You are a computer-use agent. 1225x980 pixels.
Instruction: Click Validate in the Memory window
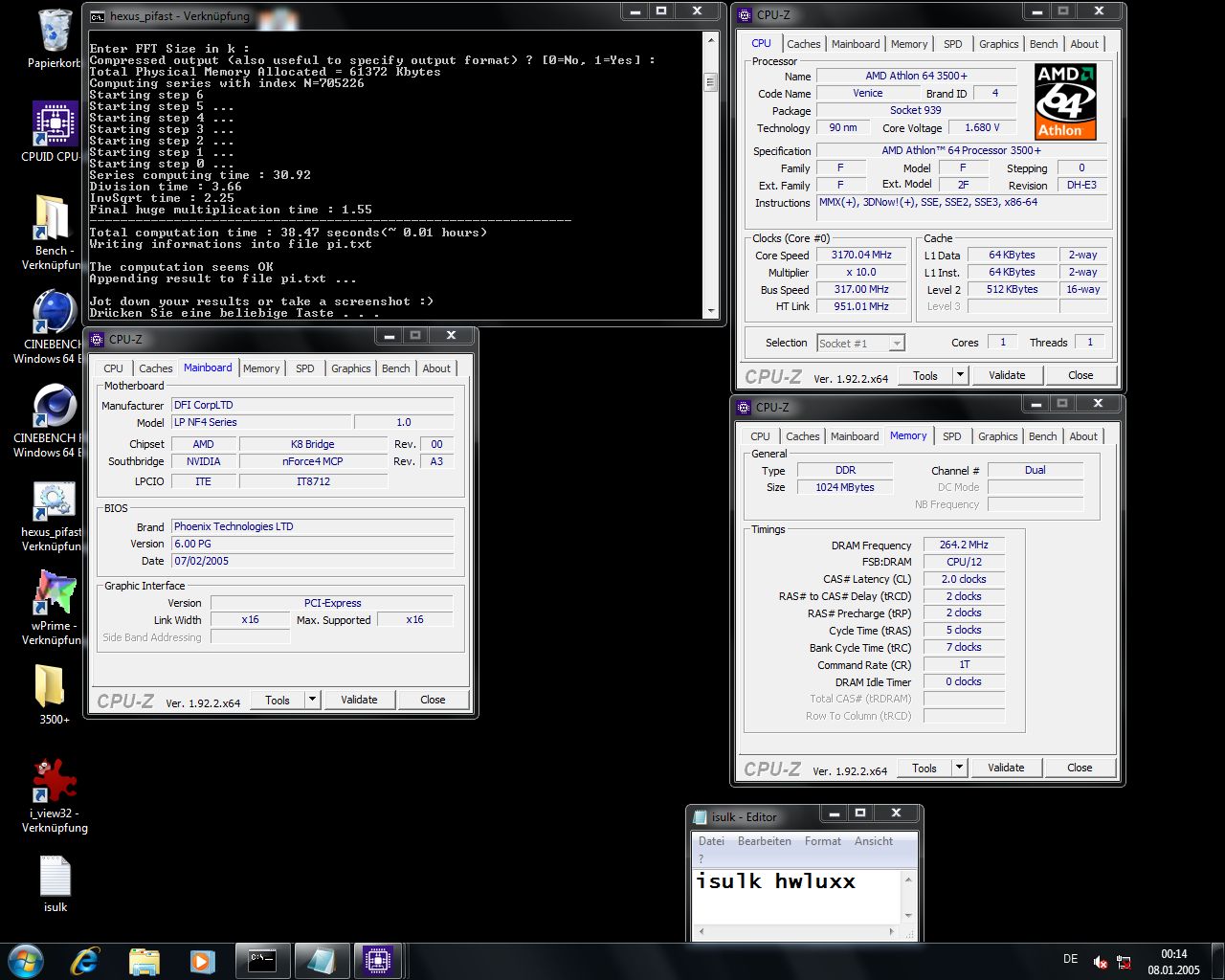coord(1006,768)
